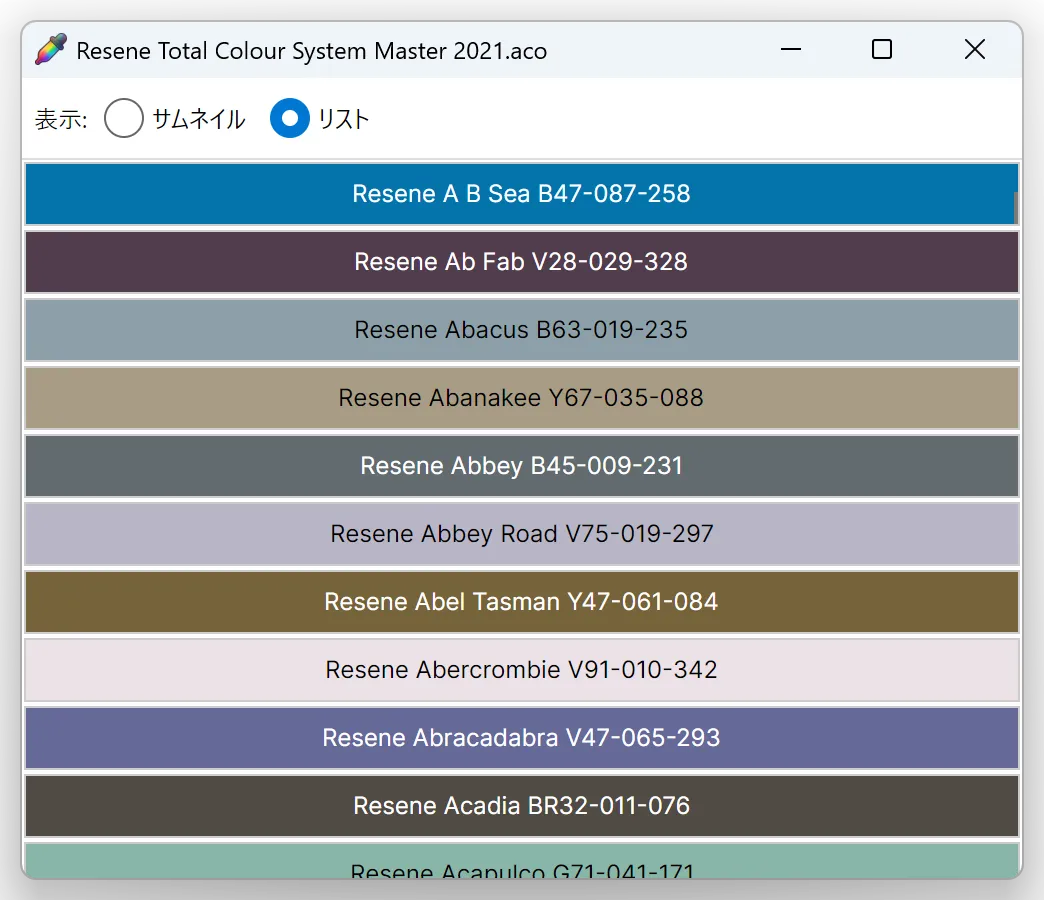Select the Resene Abercrombie swatch
The width and height of the screenshot is (1044, 900).
point(520,670)
